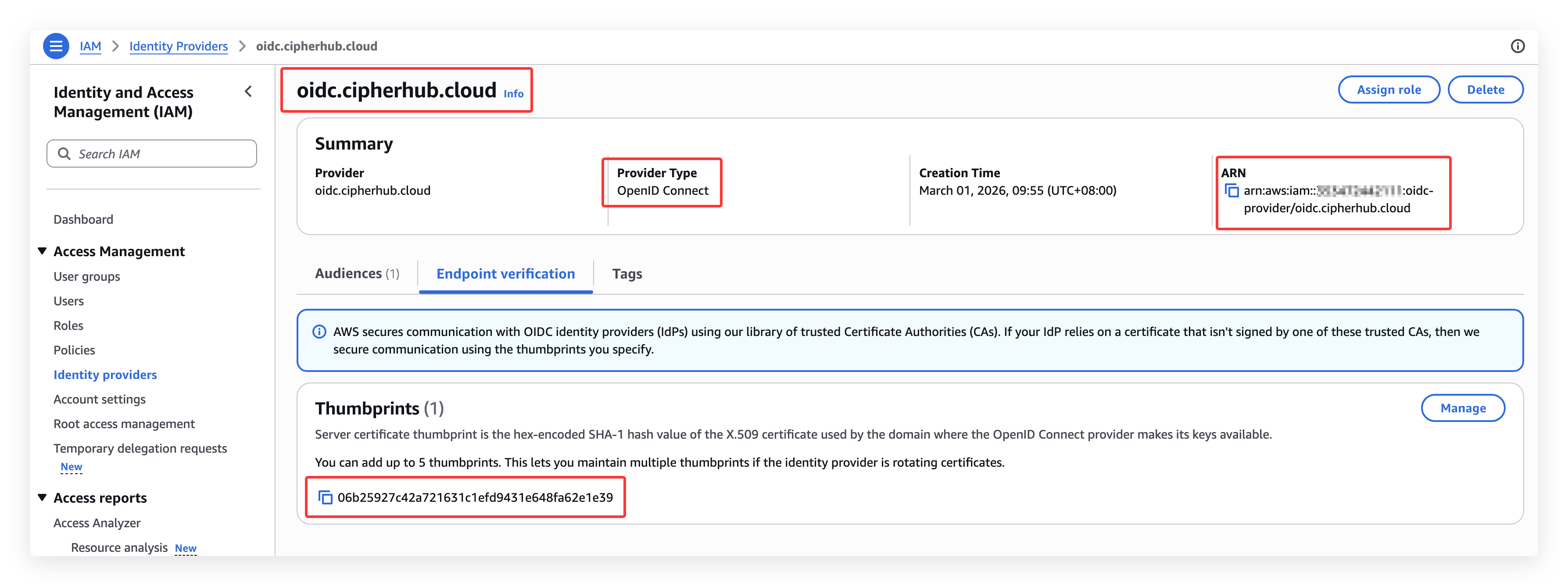Screen dimensions: 1568x586
Task: Open the IAM Dashboard
Action: 83,219
